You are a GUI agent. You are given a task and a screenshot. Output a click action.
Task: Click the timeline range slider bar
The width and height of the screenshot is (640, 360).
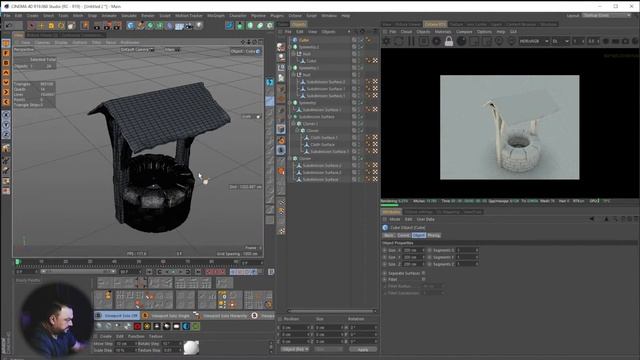(78, 271)
